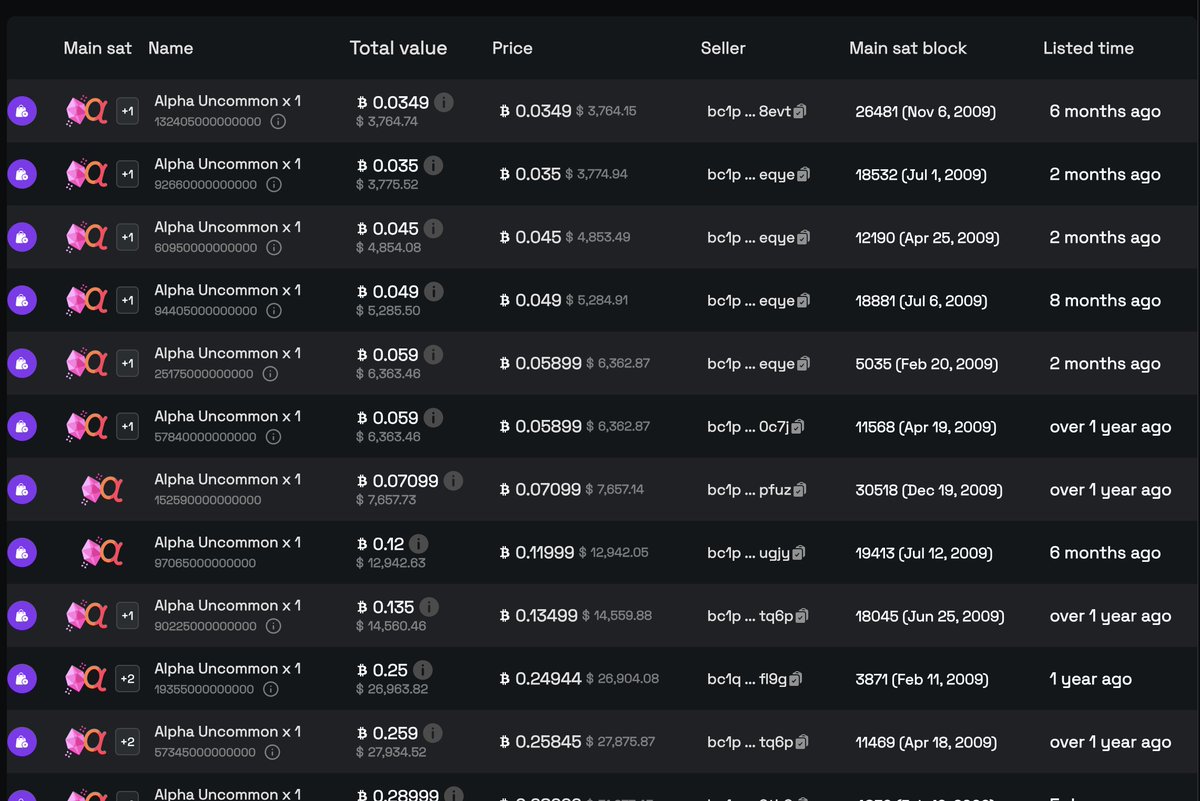Show info for sat number 57345000000000
Image resolution: width=1200 pixels, height=801 pixels.
[270, 752]
